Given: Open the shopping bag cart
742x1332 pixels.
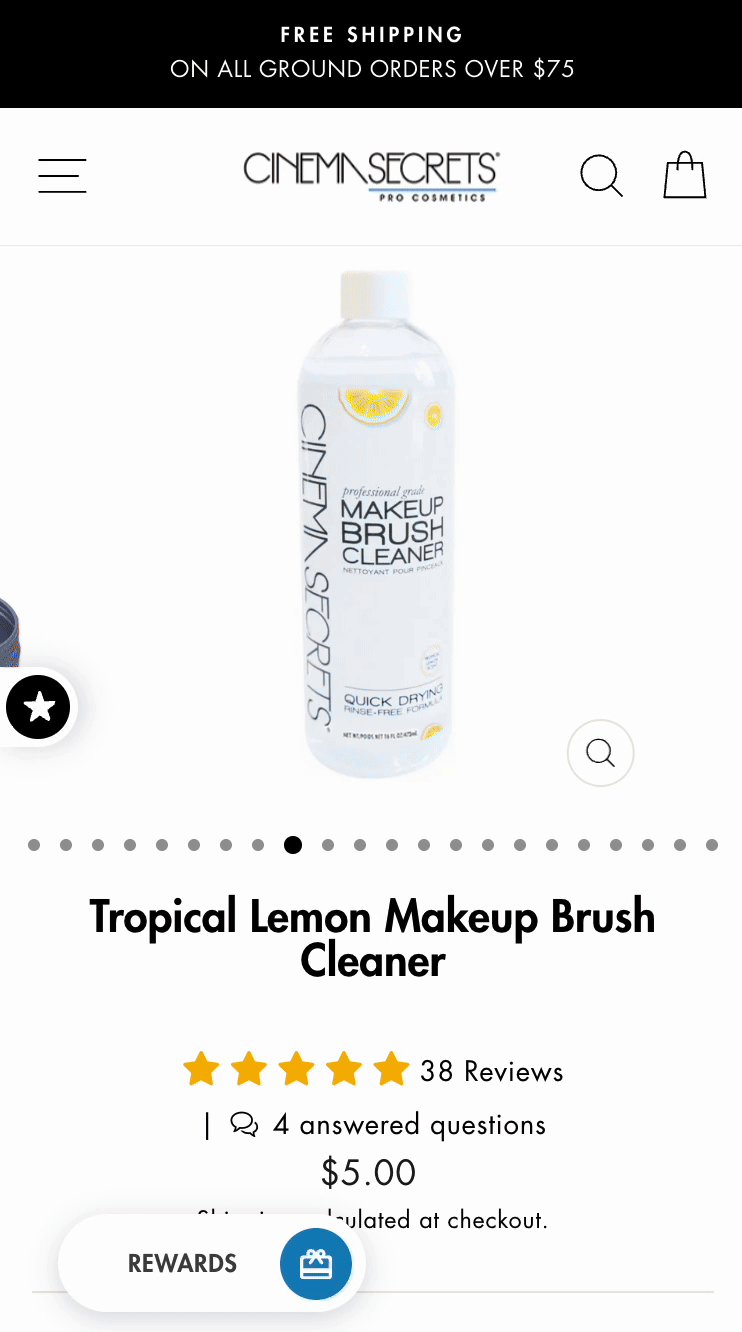Looking at the screenshot, I should pos(685,175).
